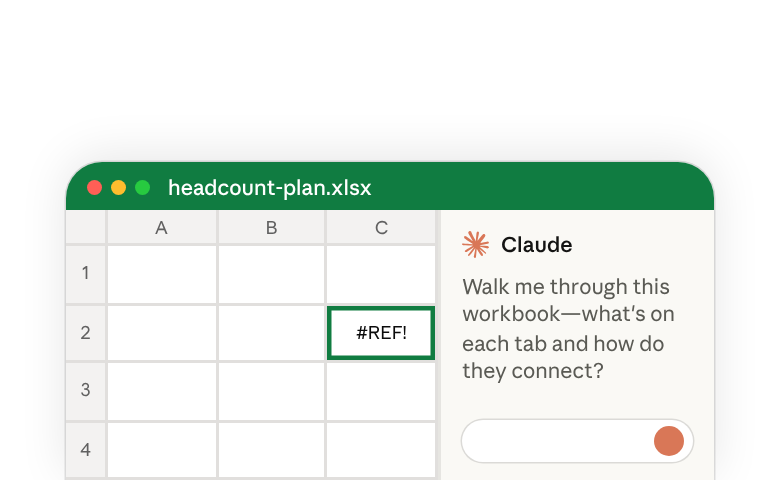Select column B header

(x=272, y=228)
